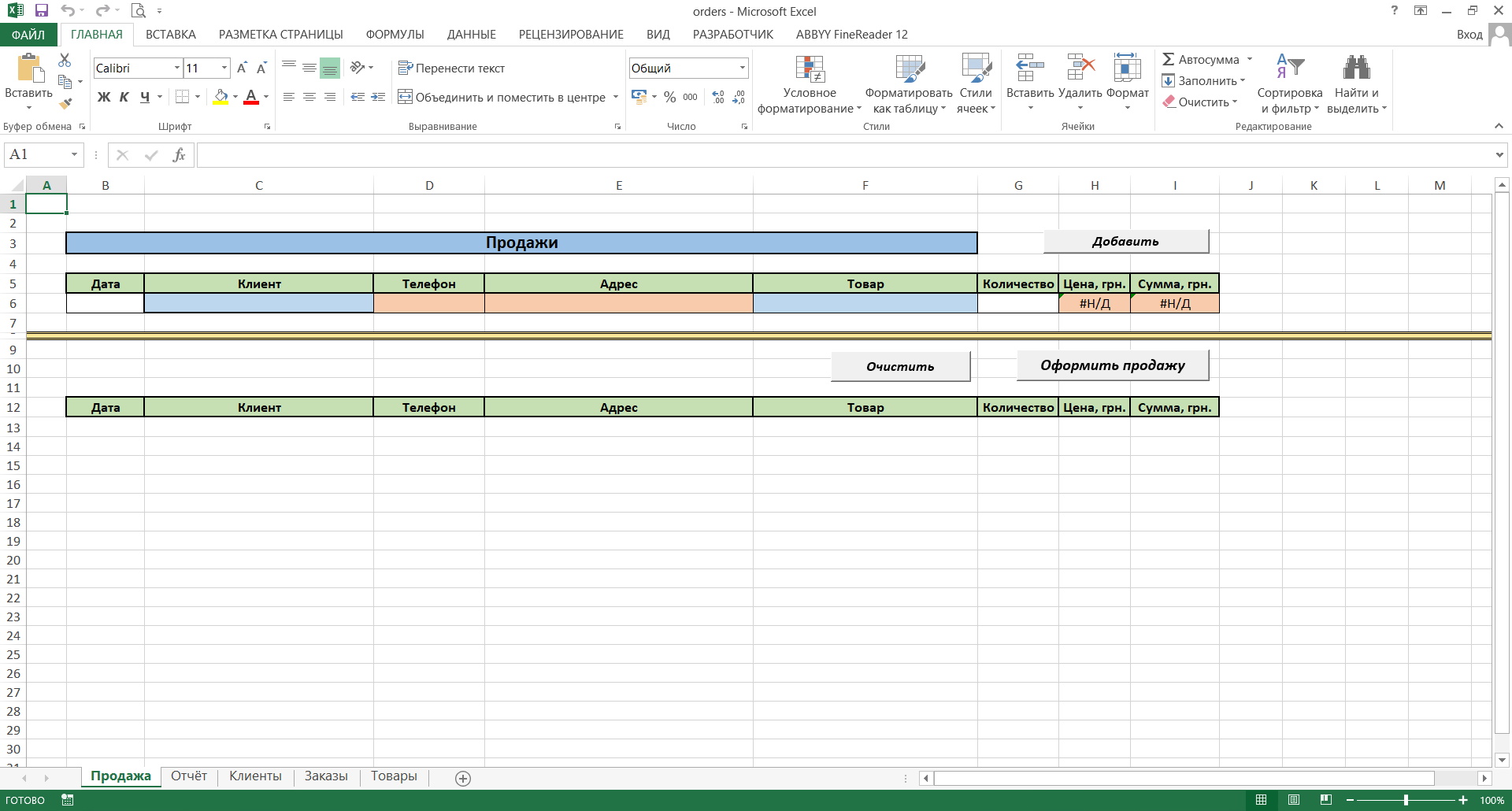Click the decrease indent icon
The width and height of the screenshot is (1512, 811).
(358, 97)
